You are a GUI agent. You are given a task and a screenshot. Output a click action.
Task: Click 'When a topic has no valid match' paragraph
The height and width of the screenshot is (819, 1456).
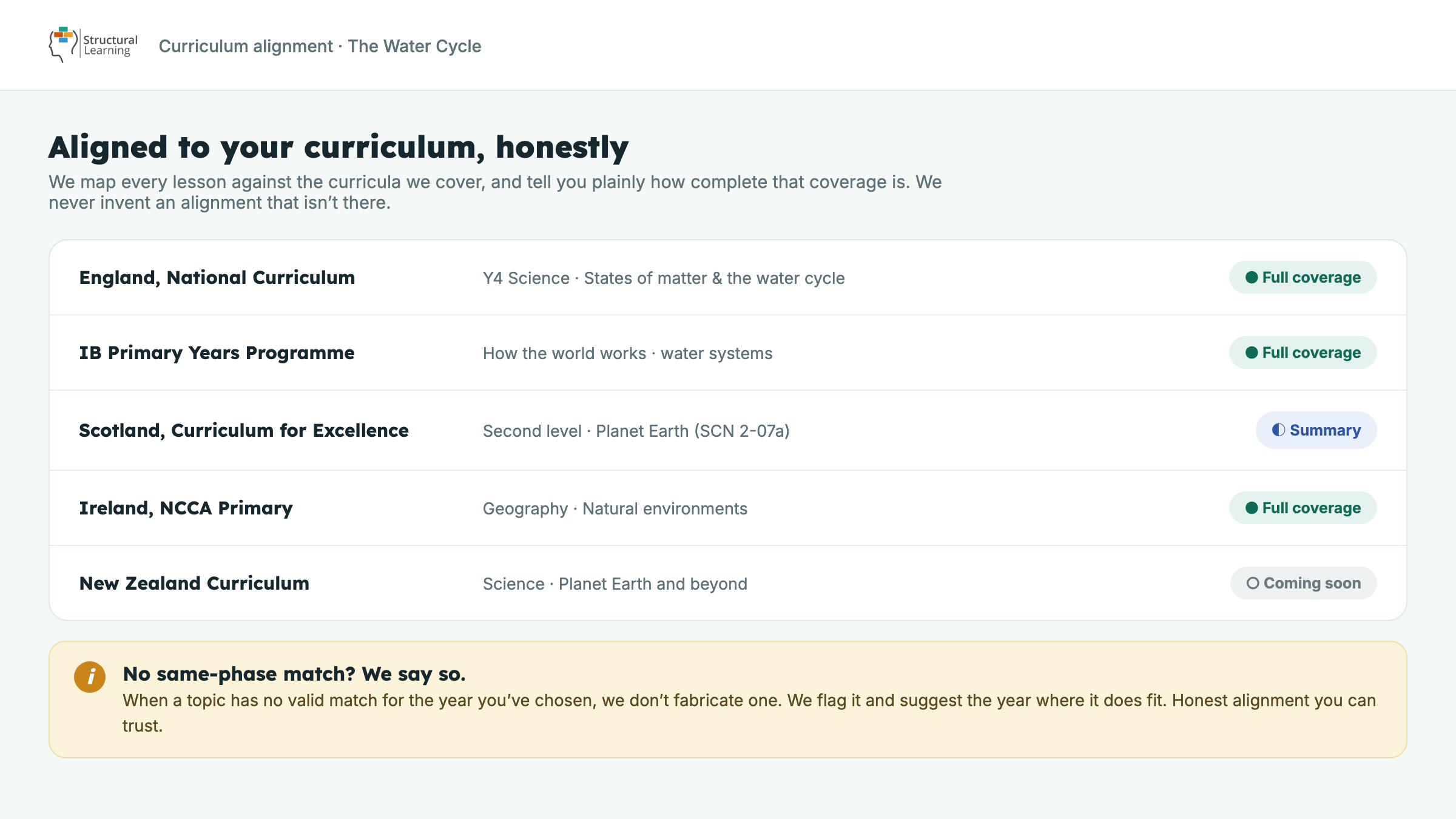[749, 713]
